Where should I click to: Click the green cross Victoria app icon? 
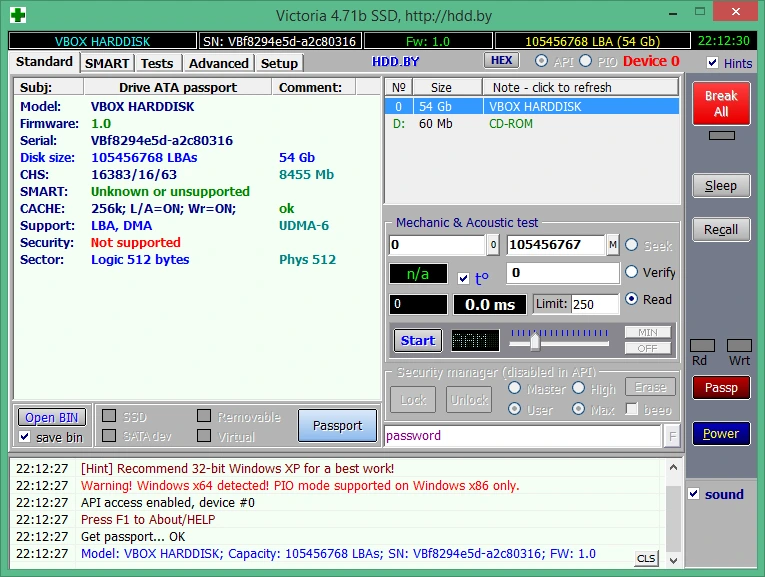pyautogui.click(x=18, y=15)
